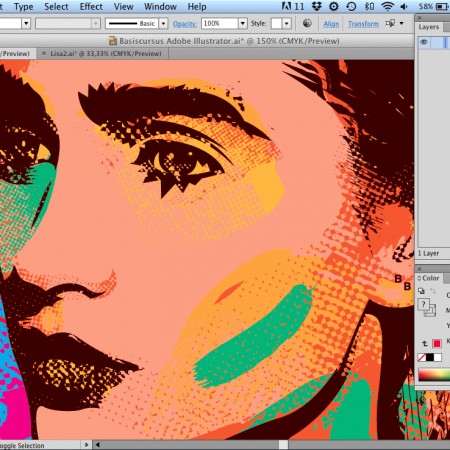Screen dimensions: 450x450
Task: Cycle Color panel display with the arrows
Action: point(419,278)
